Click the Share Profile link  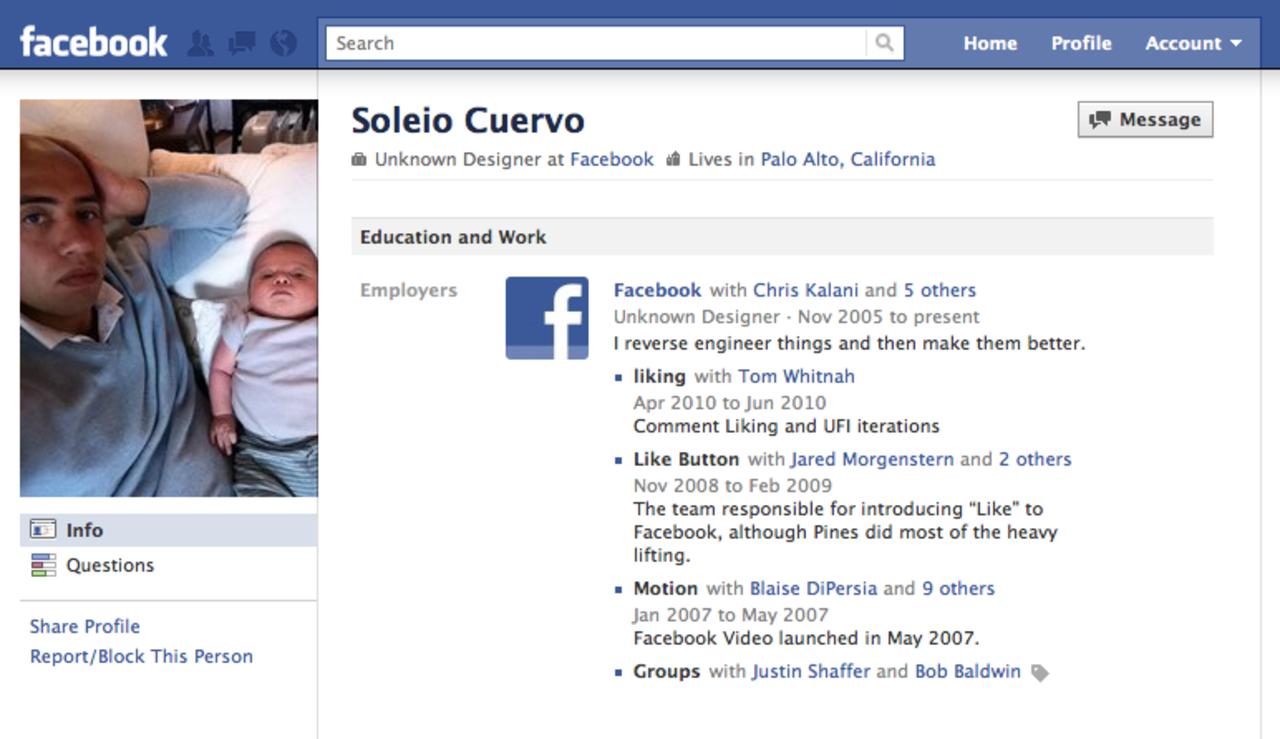point(85,626)
